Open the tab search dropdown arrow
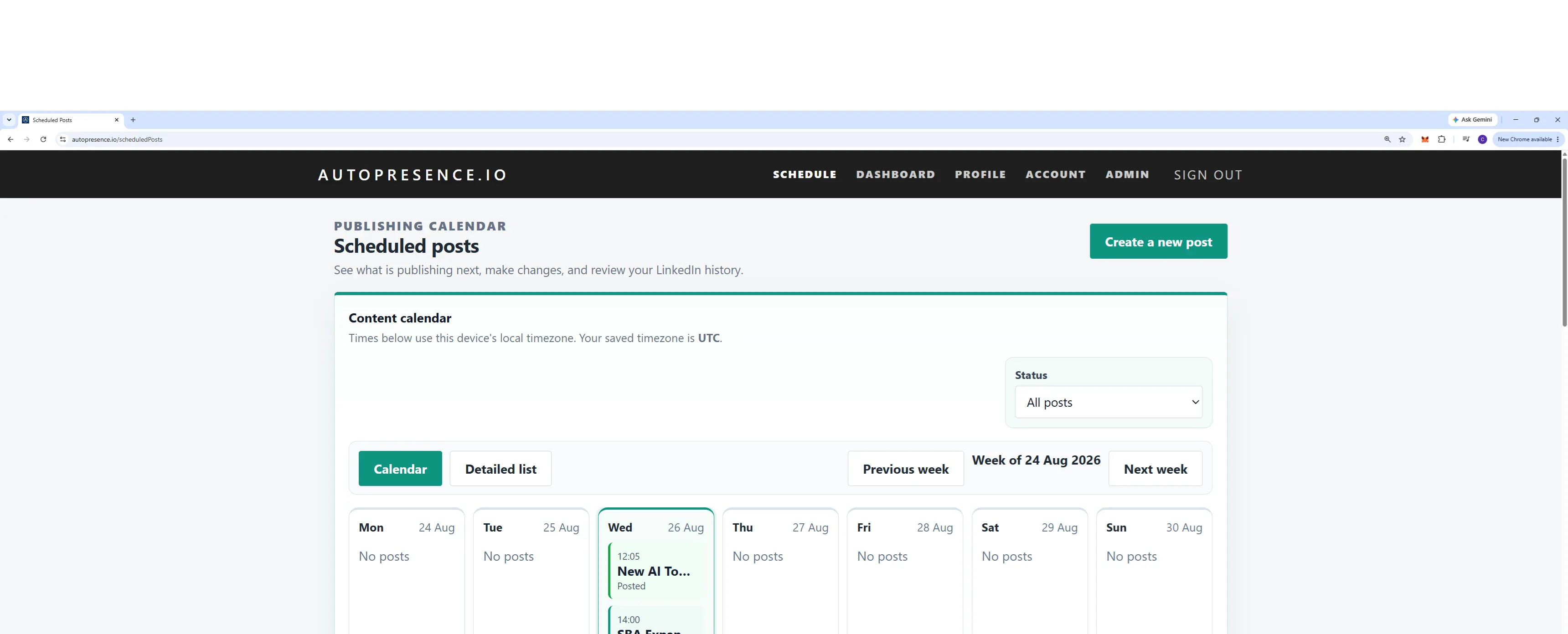 (x=9, y=120)
